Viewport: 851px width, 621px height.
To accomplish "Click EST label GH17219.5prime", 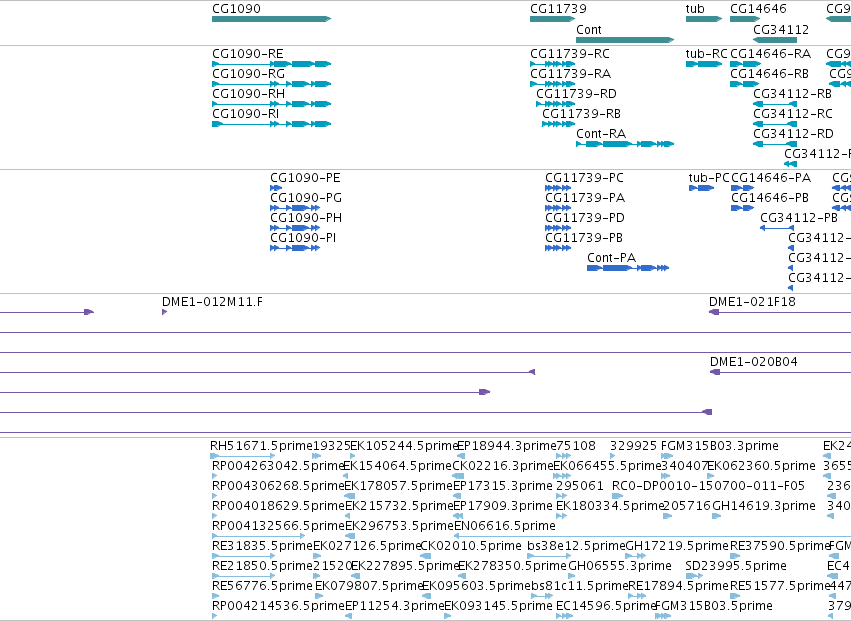I will pyautogui.click(x=677, y=546).
